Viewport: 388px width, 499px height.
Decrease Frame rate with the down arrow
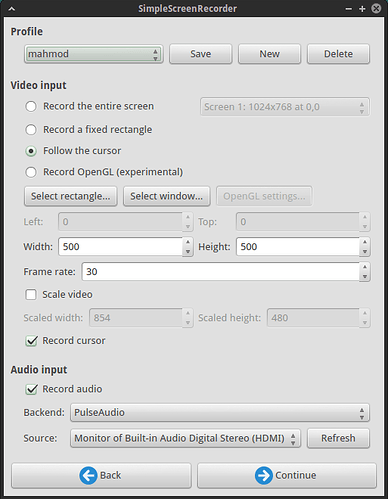point(365,277)
